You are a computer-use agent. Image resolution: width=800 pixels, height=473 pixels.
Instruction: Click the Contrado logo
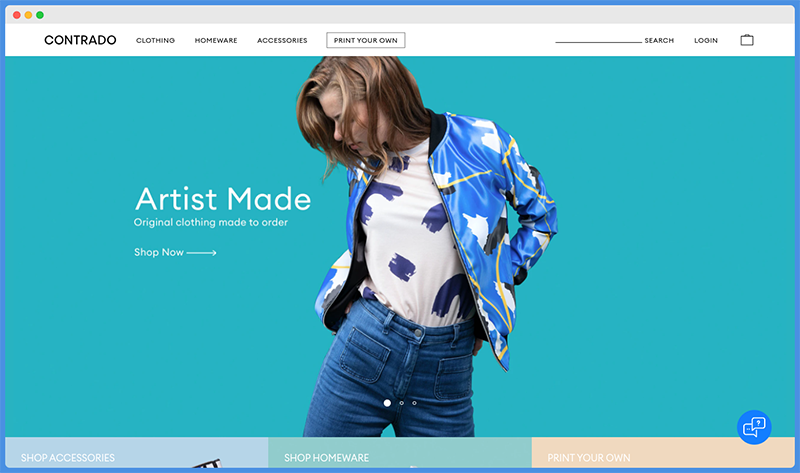pos(80,40)
